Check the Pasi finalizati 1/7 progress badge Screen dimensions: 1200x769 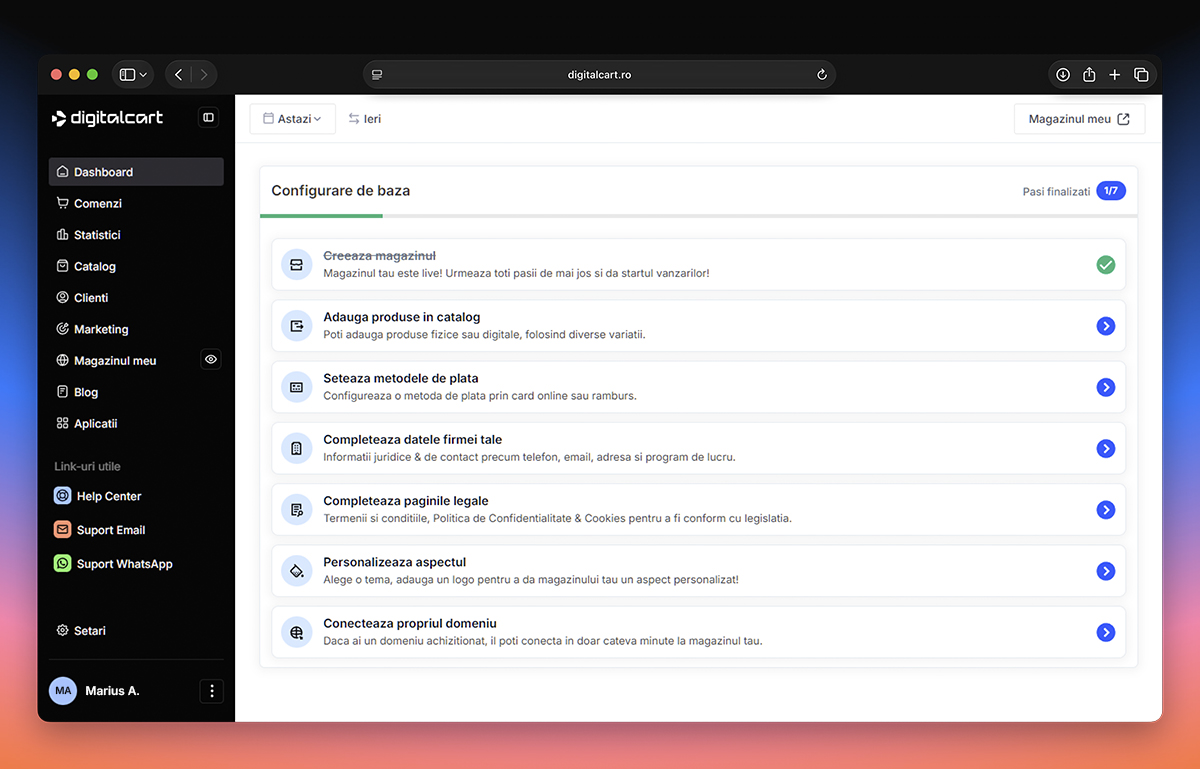point(1110,190)
